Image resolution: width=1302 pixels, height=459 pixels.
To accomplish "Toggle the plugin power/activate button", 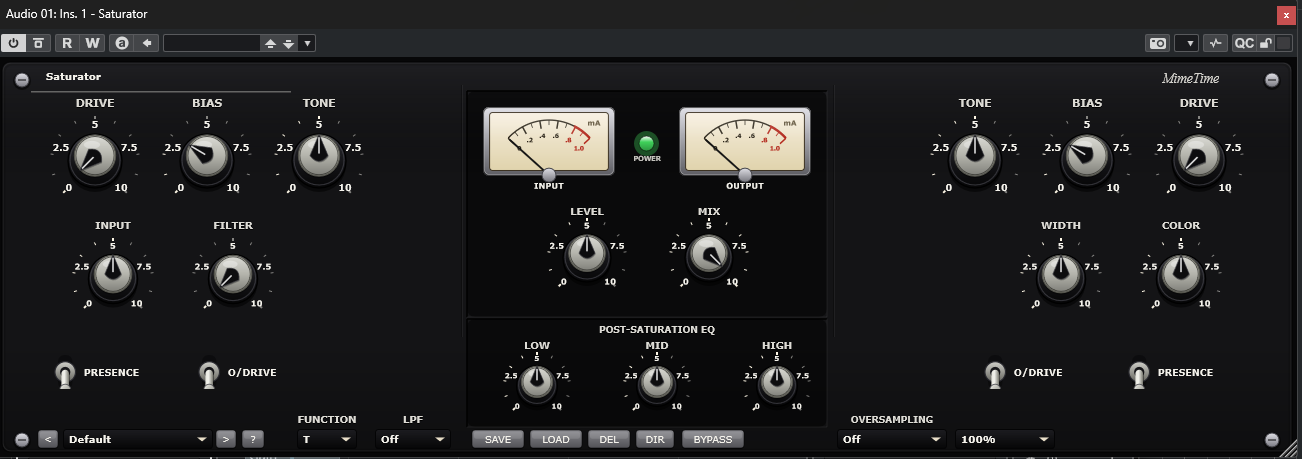I will (14, 43).
